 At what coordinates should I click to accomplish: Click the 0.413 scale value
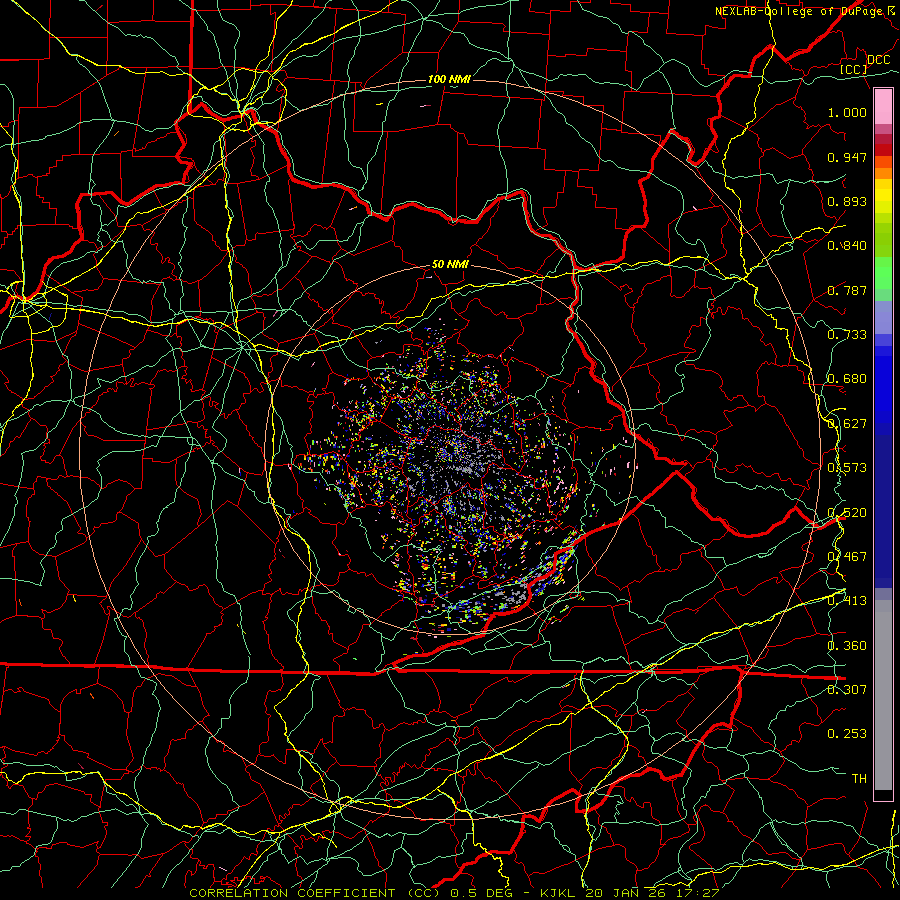(847, 601)
